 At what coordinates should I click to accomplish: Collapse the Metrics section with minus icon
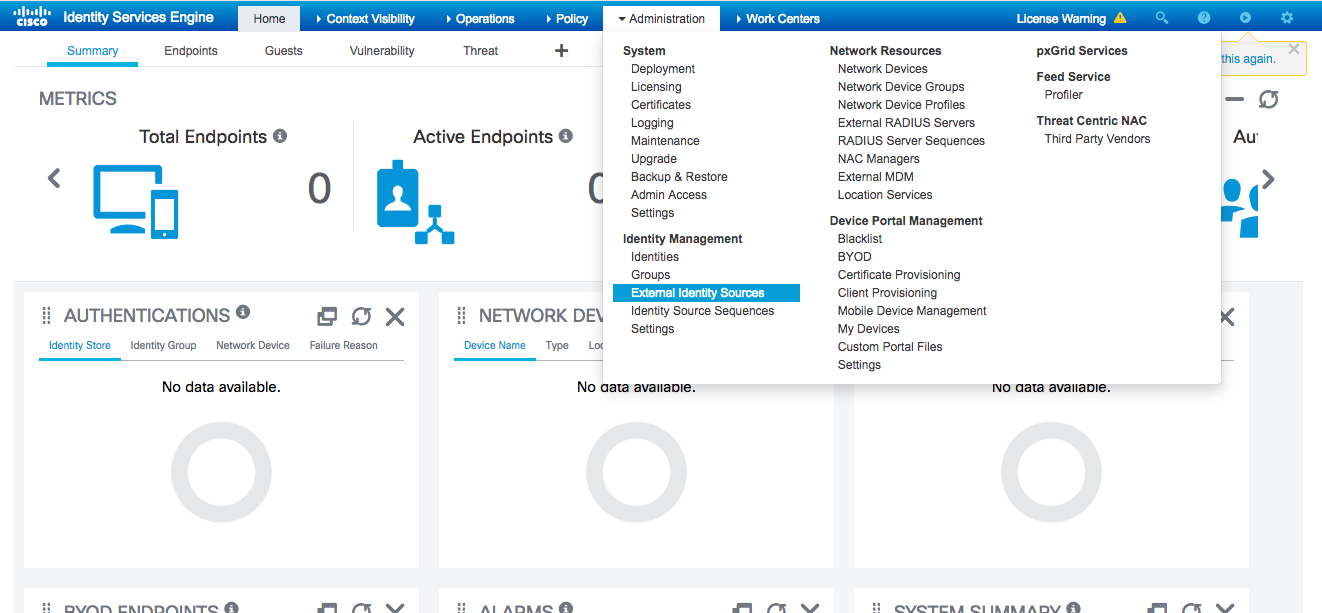point(1235,99)
